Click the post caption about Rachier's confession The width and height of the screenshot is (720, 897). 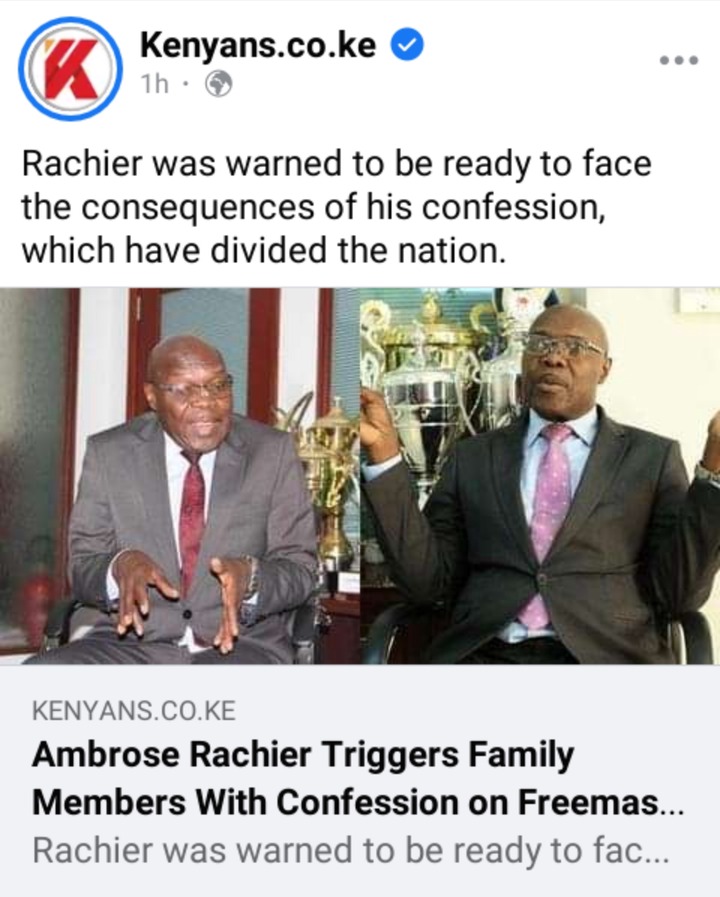tap(336, 207)
